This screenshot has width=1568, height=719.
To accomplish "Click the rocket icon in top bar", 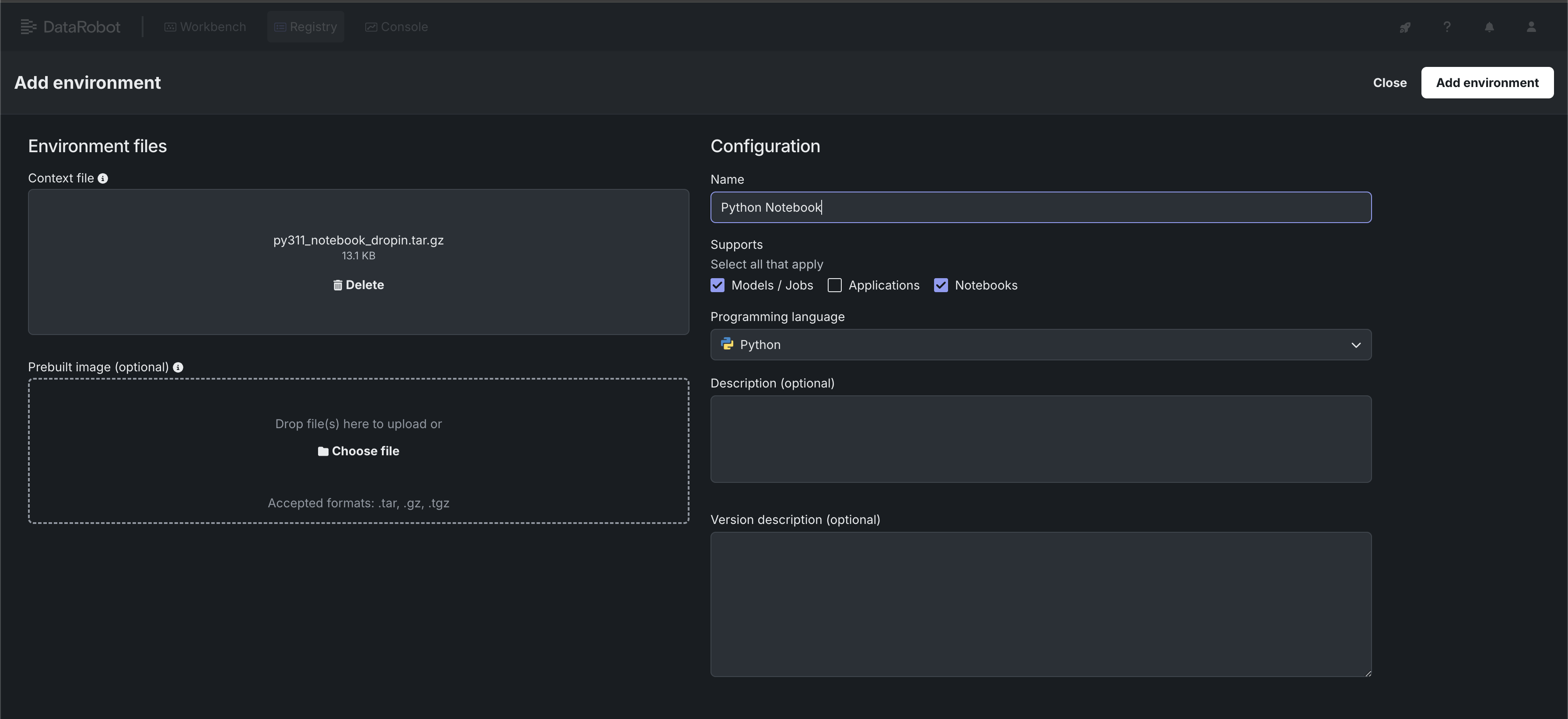I will pos(1405,28).
